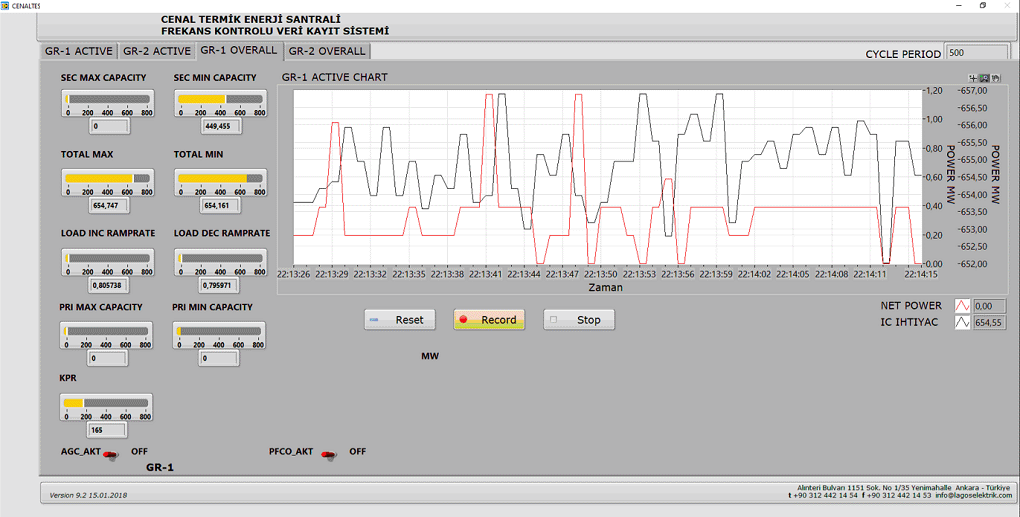Click the CYCLE PERIOD label
The image size is (1020, 517).
tap(903, 54)
